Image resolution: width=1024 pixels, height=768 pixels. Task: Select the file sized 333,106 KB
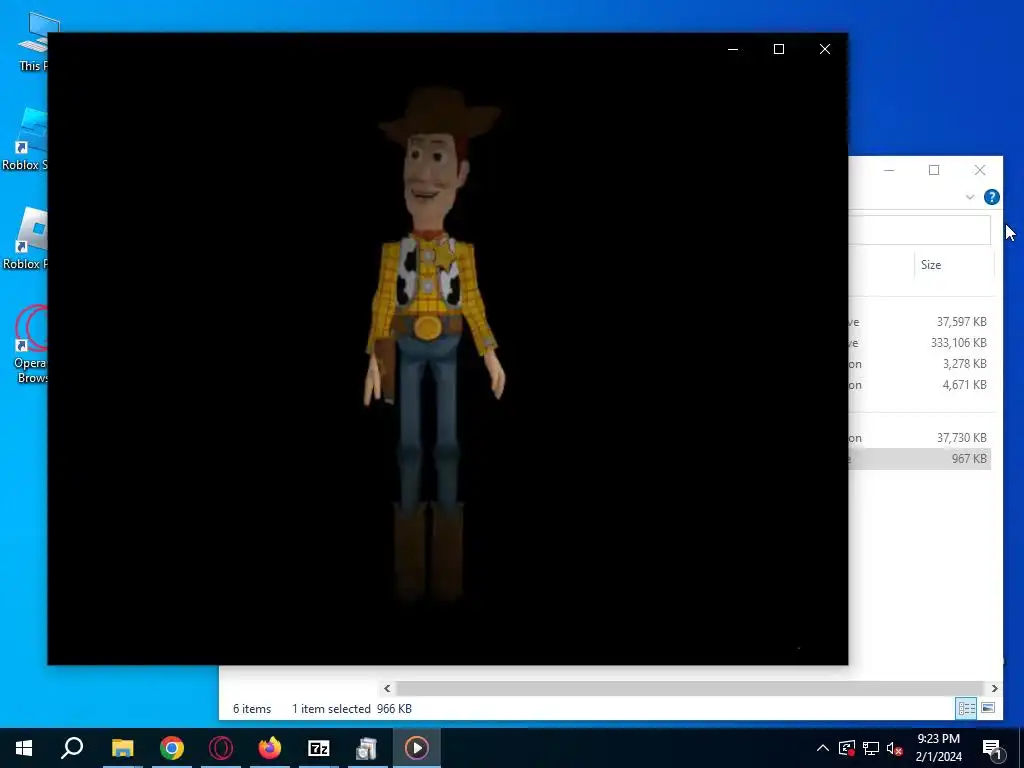[920, 342]
